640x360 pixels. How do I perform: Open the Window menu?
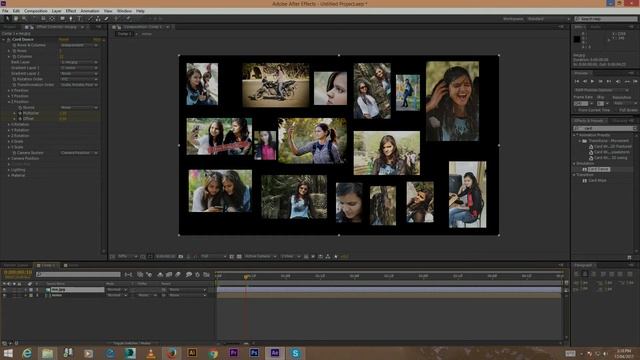pyautogui.click(x=124, y=11)
